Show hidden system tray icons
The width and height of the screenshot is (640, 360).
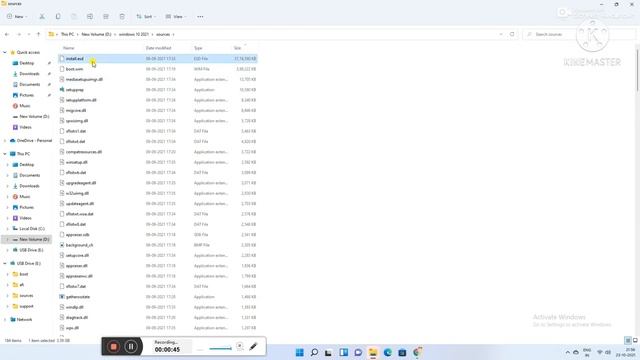click(567, 352)
